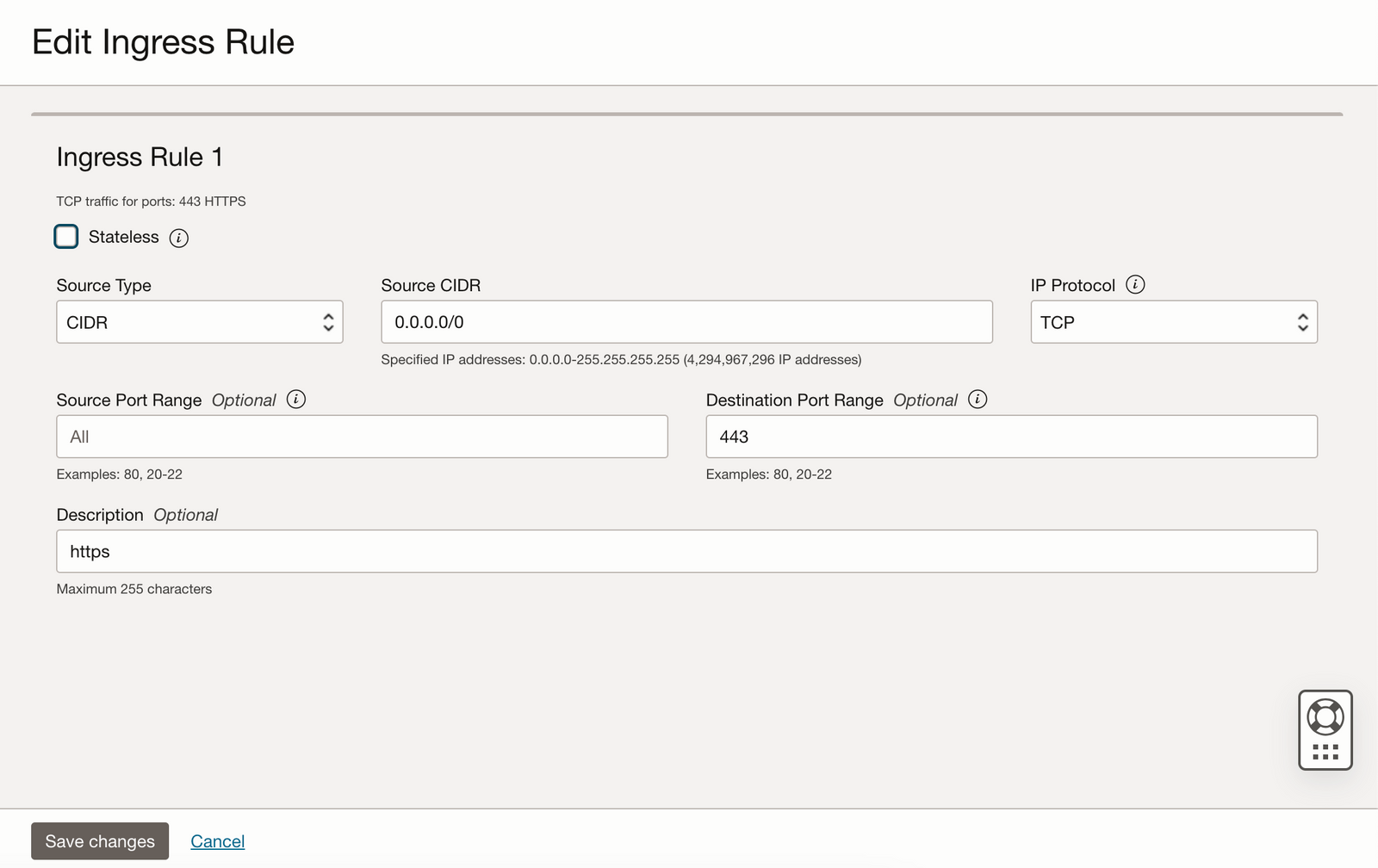
Task: Click the Edit Ingress Rule title
Action: [164, 41]
